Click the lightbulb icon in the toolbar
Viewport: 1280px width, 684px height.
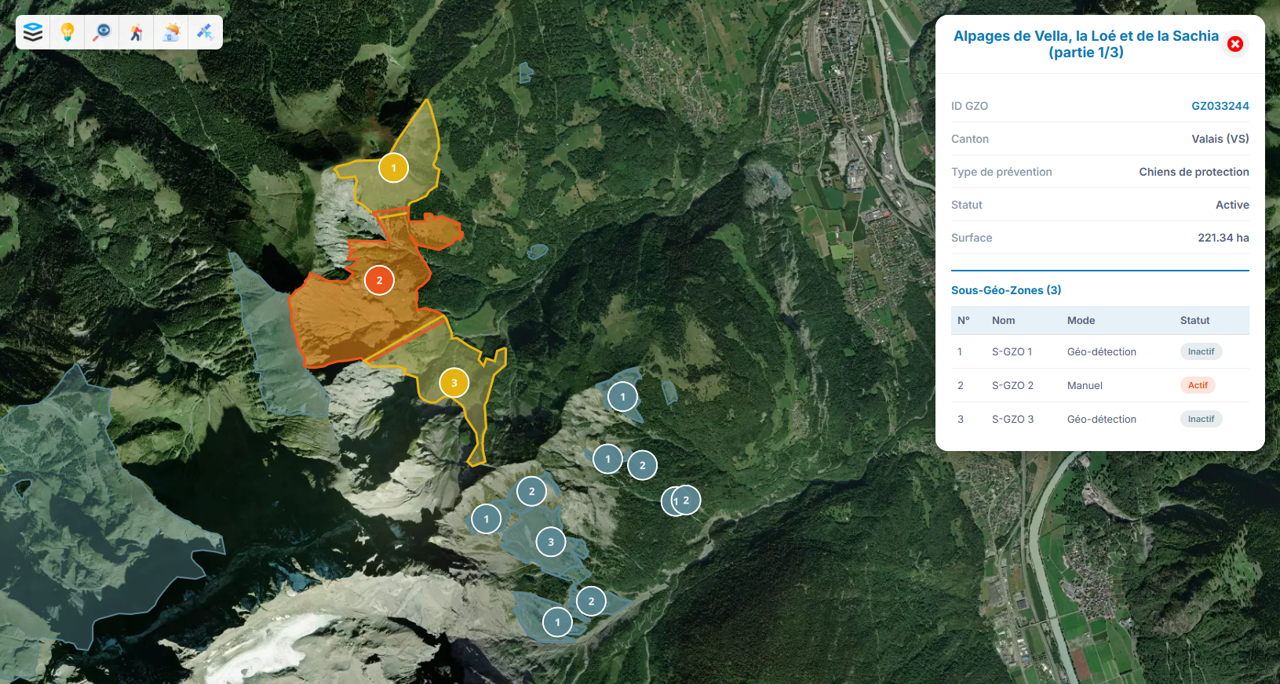click(67, 32)
